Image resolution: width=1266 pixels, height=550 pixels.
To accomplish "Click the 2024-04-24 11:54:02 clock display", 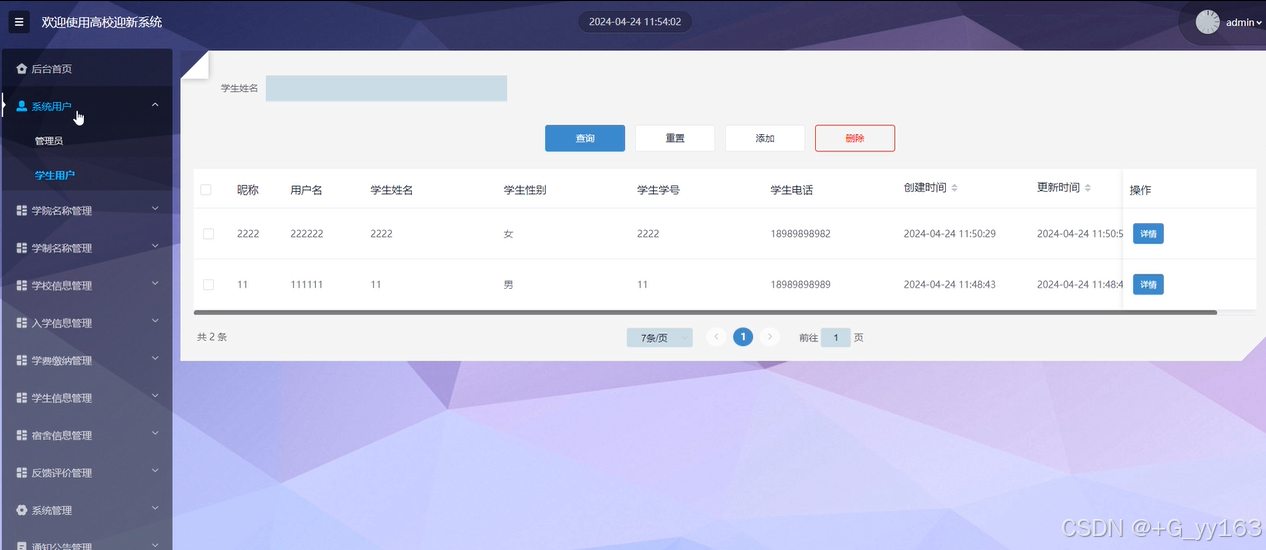I will coord(635,21).
